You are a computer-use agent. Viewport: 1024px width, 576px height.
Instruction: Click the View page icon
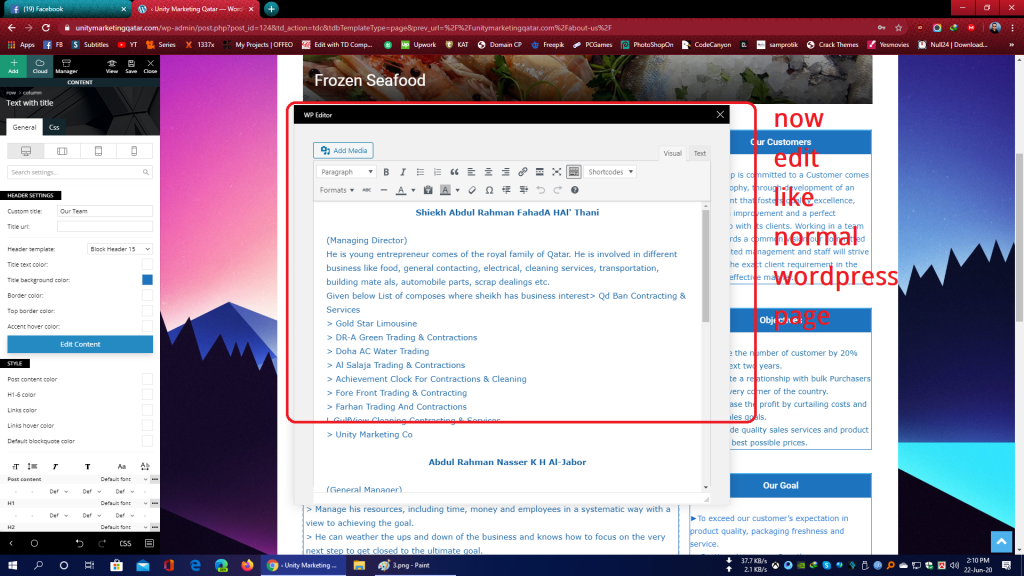click(112, 66)
